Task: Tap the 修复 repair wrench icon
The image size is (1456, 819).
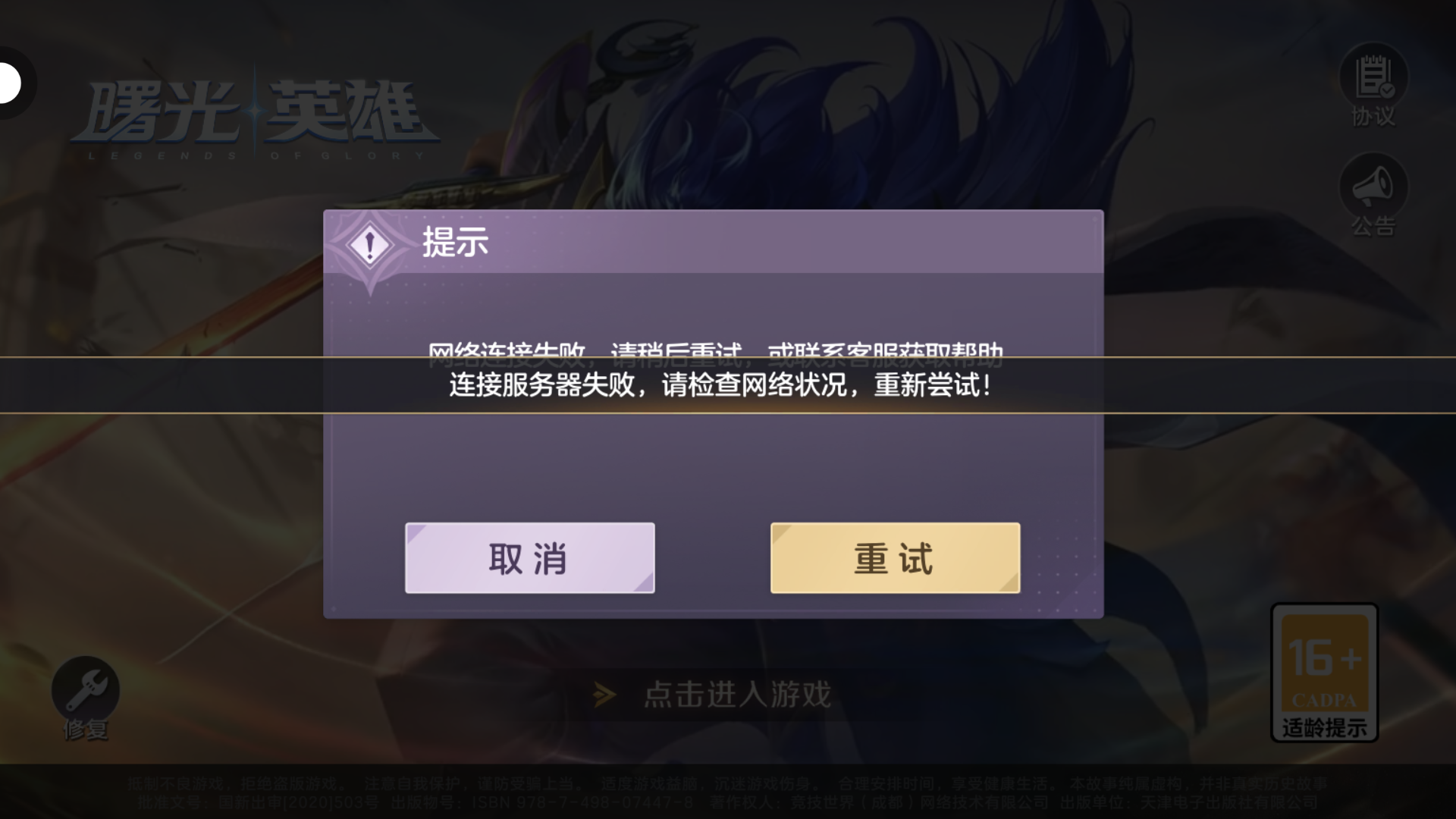Action: click(x=85, y=690)
